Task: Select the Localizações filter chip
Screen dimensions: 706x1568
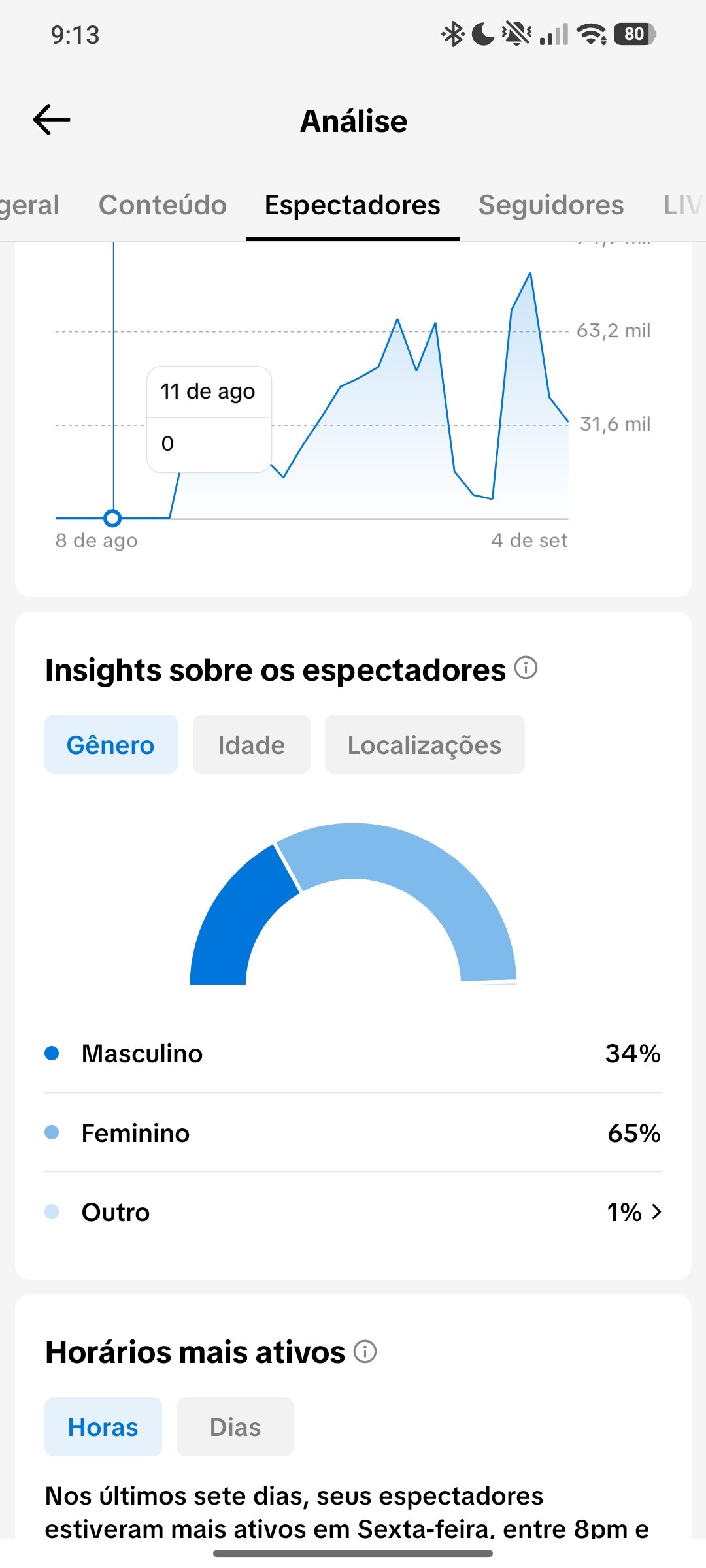Action: pyautogui.click(x=425, y=744)
